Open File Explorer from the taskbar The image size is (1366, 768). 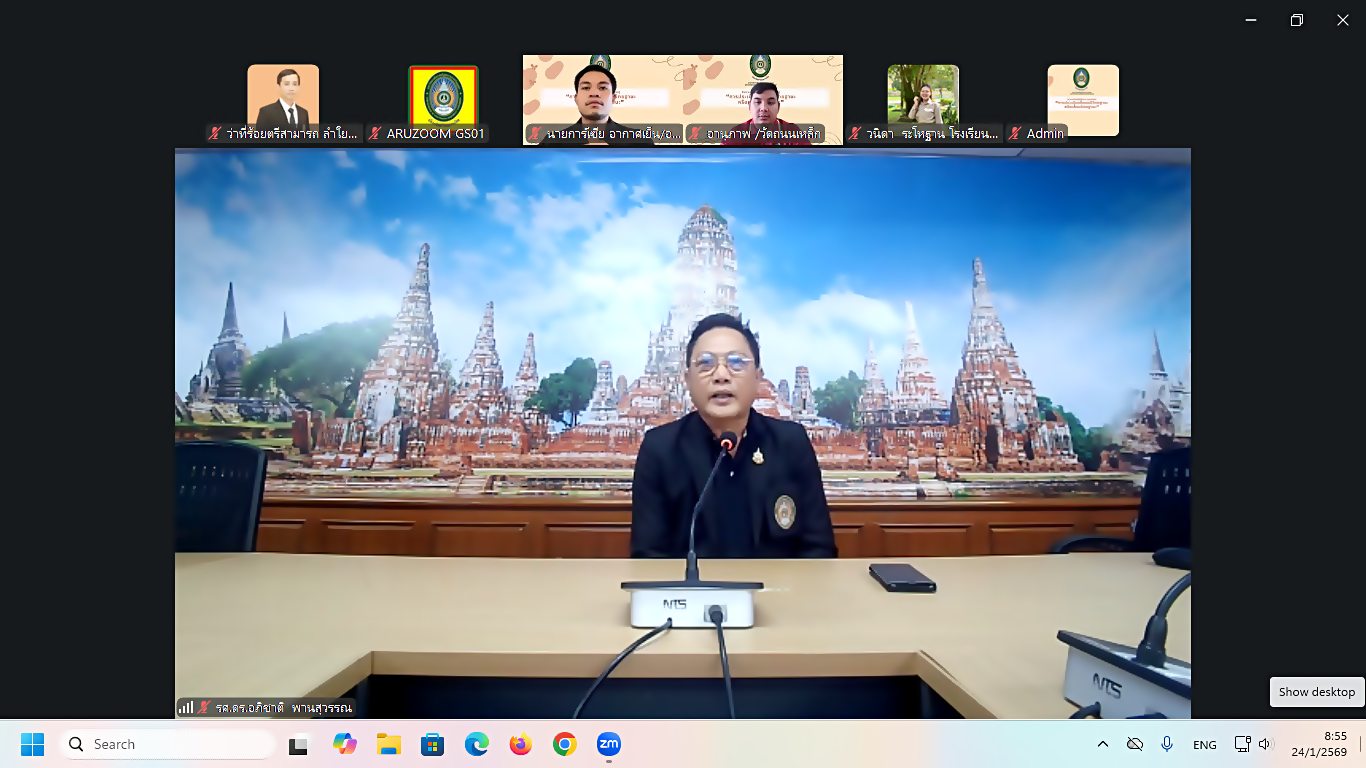pyautogui.click(x=388, y=744)
